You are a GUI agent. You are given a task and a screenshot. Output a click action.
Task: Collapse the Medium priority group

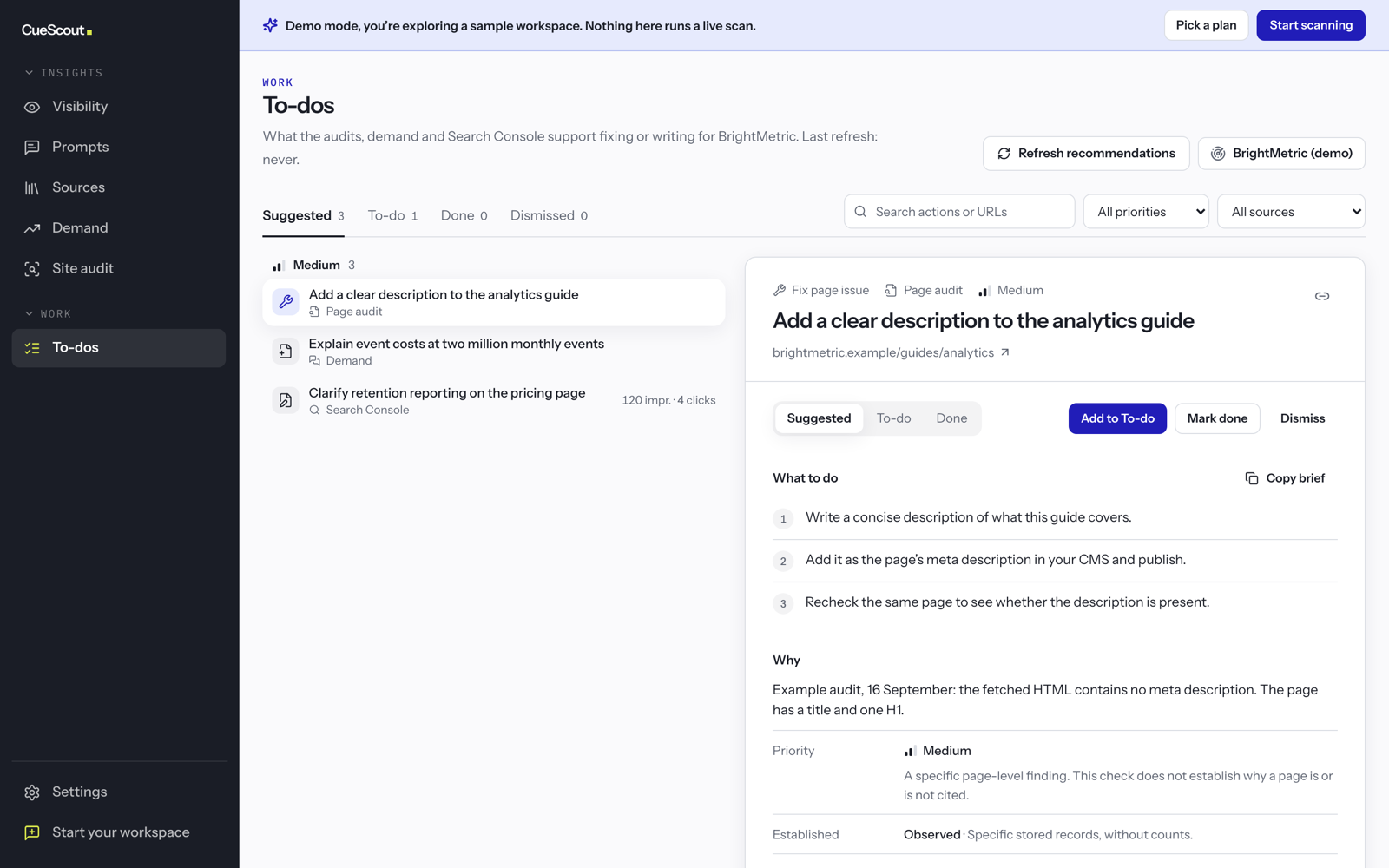(313, 266)
